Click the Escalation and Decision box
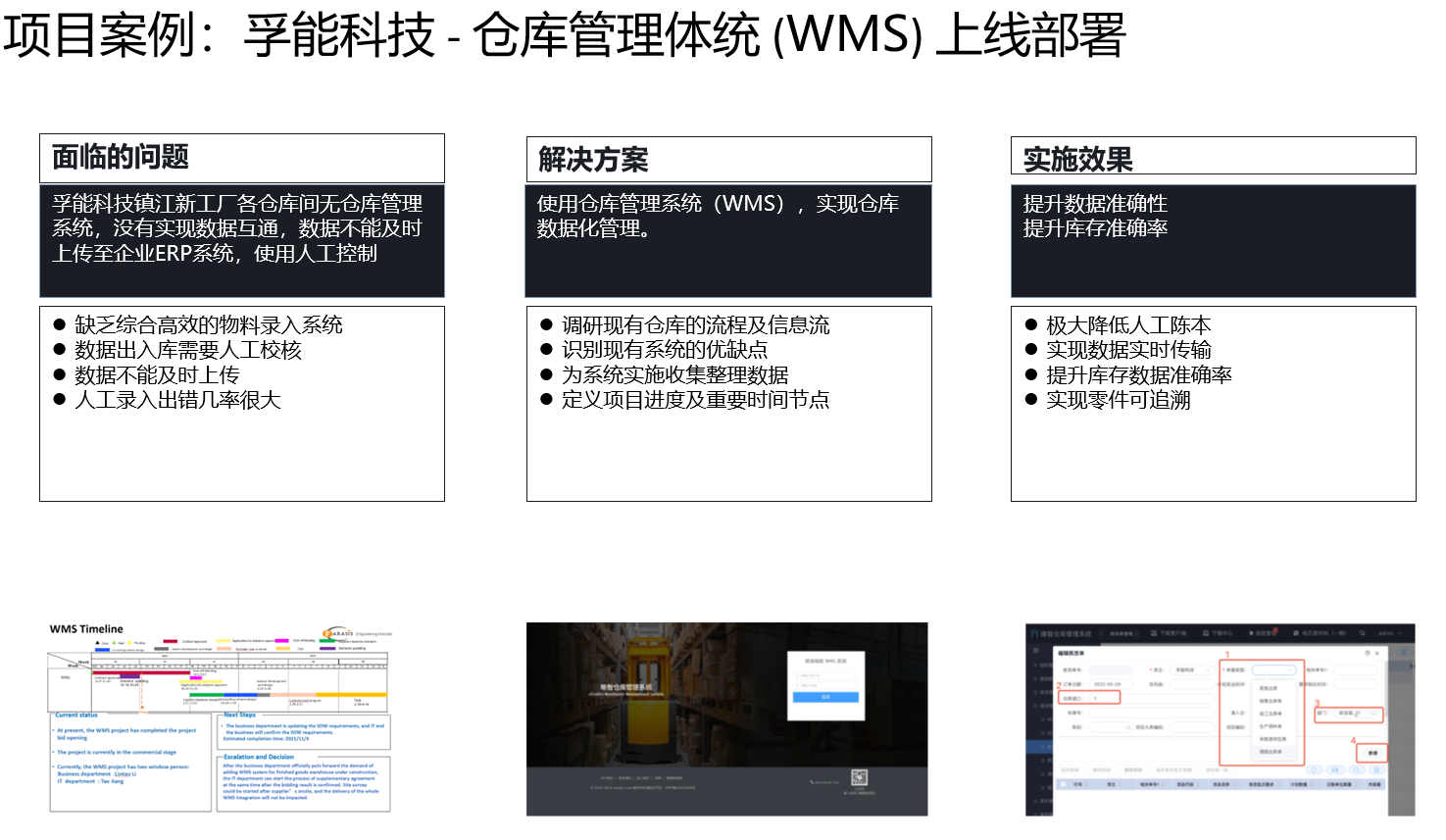Image resolution: width=1446 pixels, height=840 pixels. point(304,783)
